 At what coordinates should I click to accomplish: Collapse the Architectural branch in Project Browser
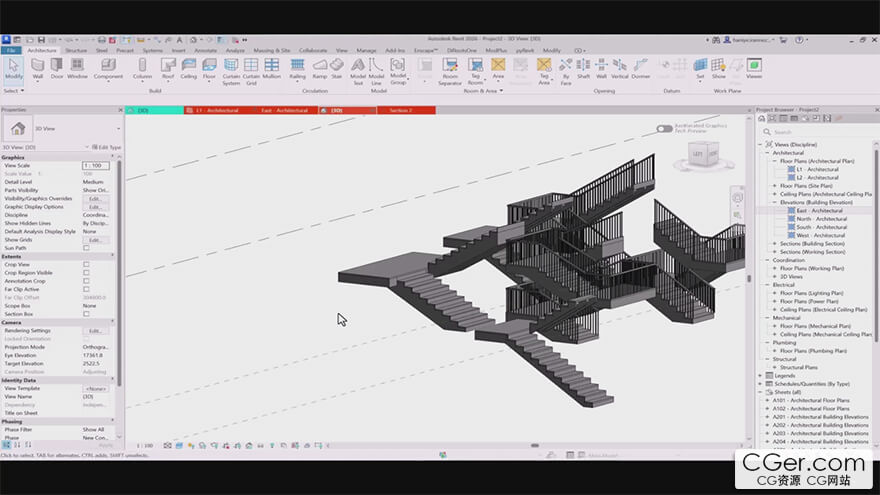click(x=767, y=153)
